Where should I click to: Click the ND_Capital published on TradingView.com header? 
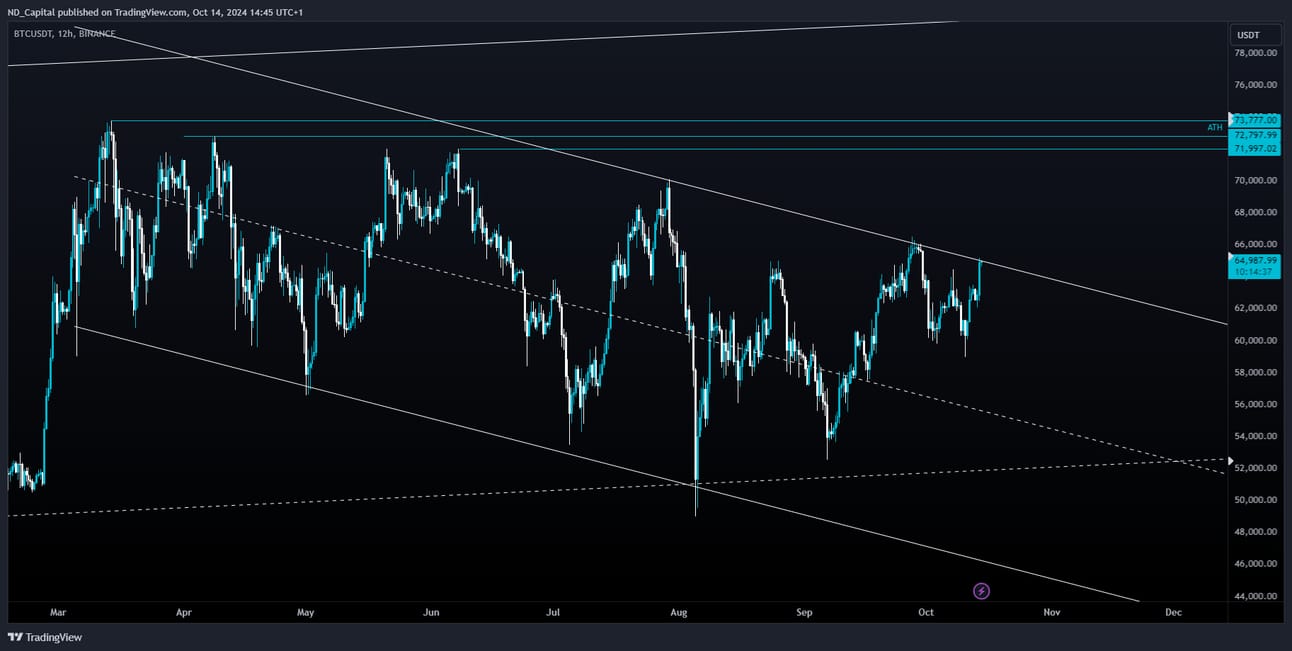click(153, 11)
